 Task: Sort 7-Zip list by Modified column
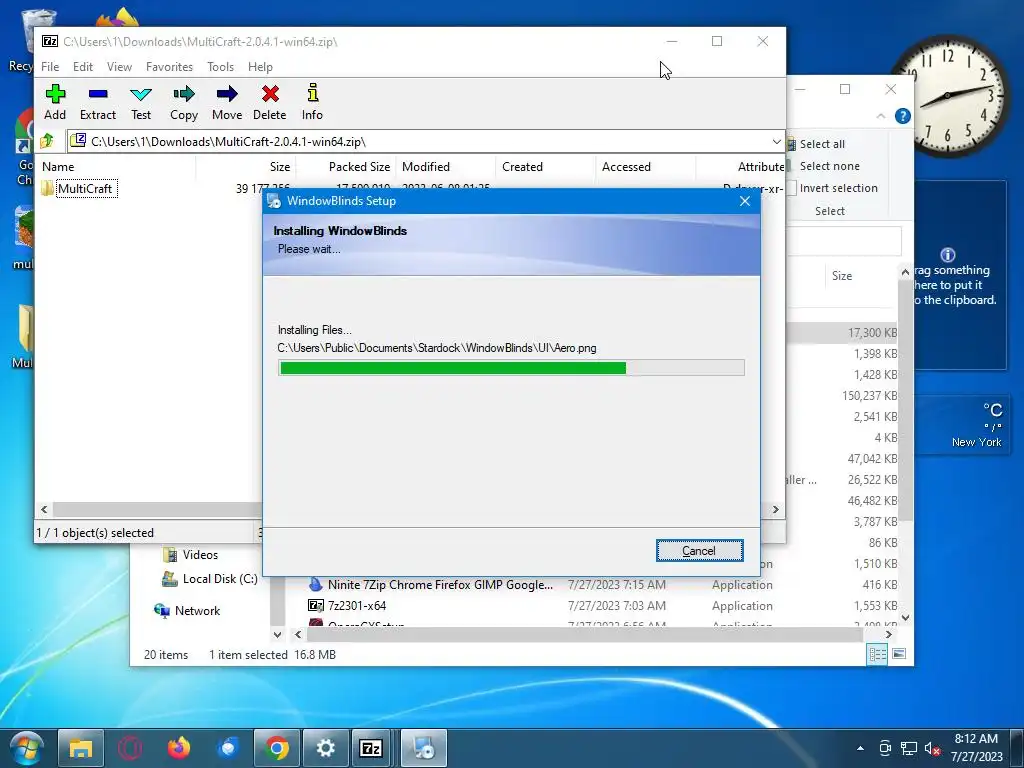click(x=426, y=167)
